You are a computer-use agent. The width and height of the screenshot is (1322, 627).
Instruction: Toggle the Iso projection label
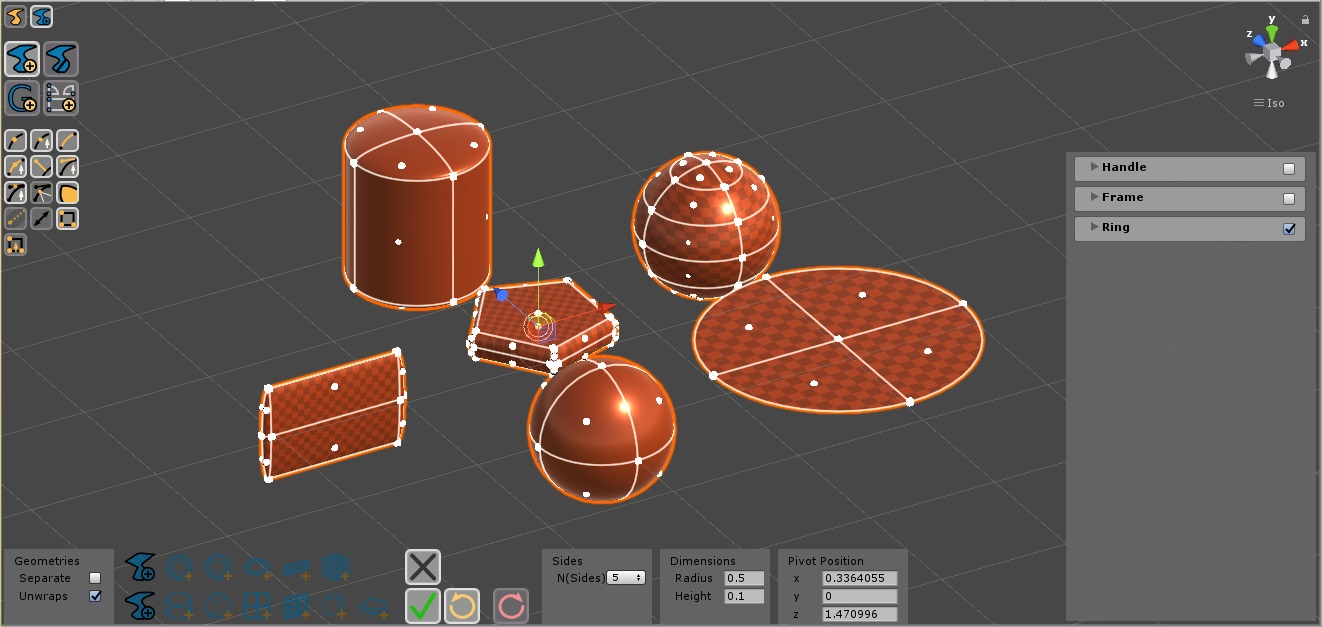[1269, 103]
